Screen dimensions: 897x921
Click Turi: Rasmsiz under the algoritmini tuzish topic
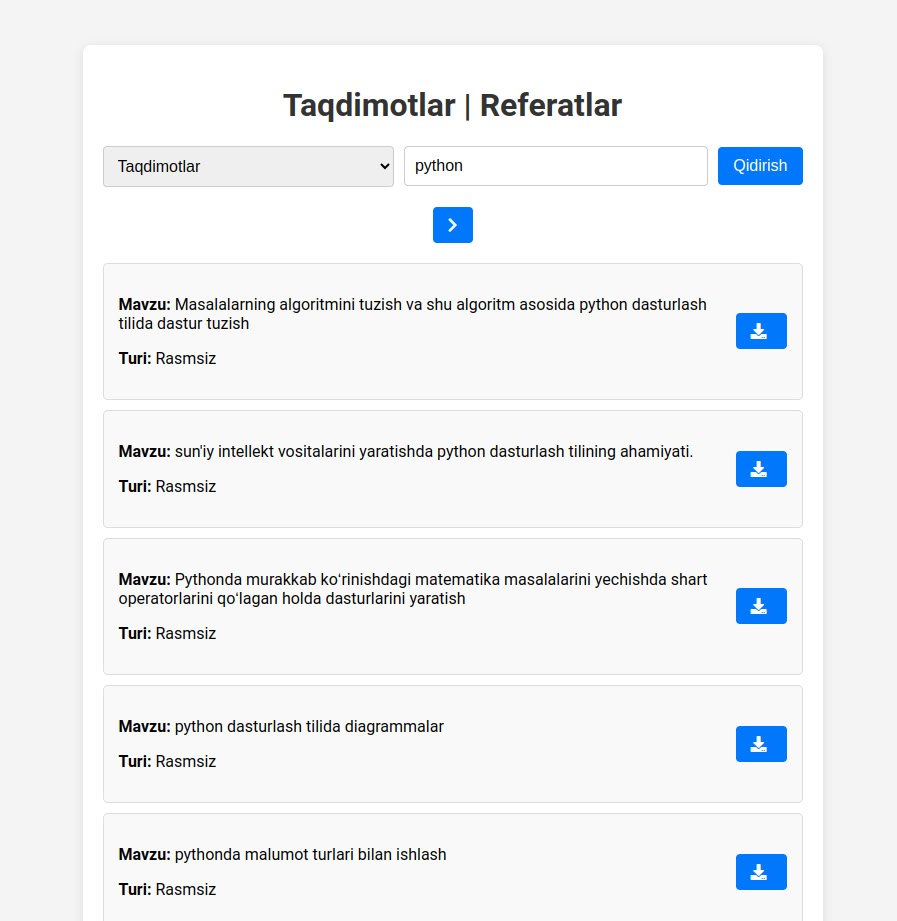(x=167, y=359)
